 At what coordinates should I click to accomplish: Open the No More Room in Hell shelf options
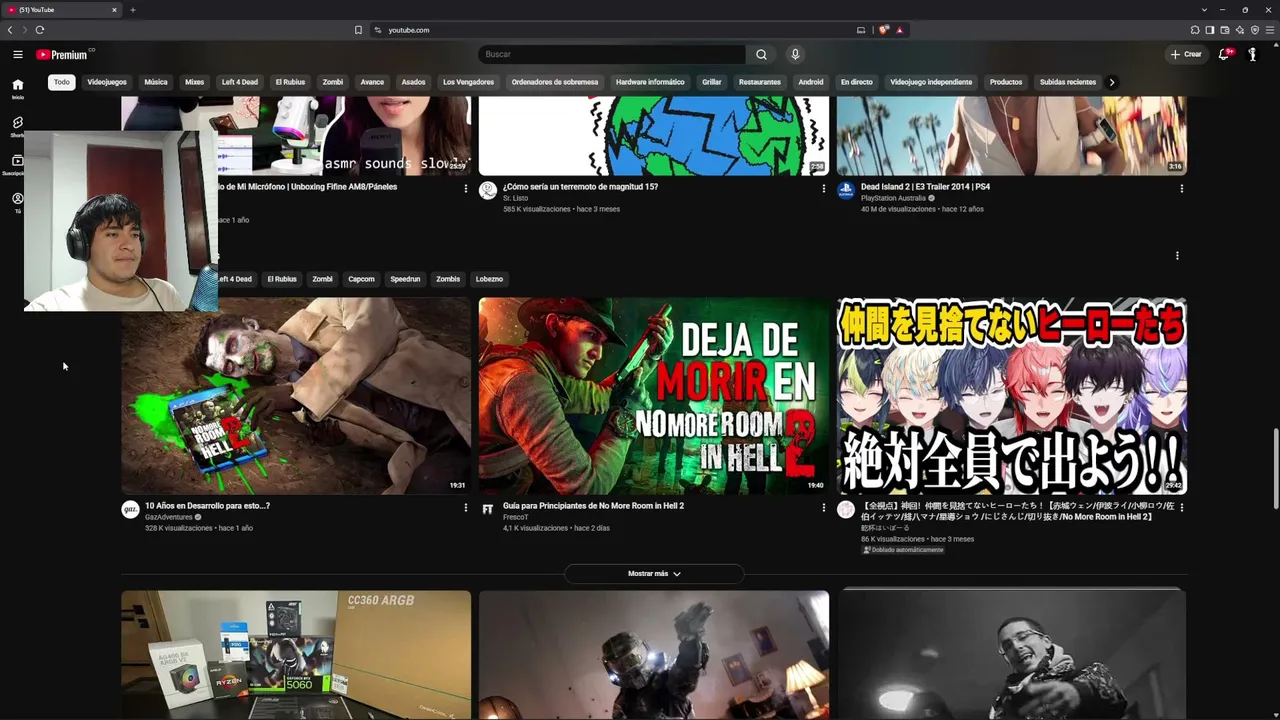(1177, 256)
